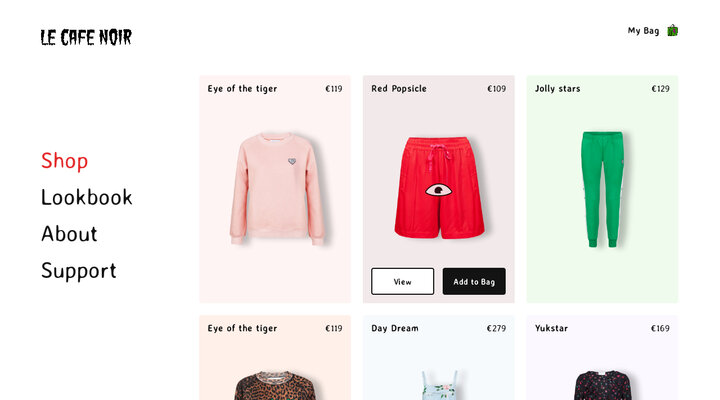Open the pink sweatshirt product image
The width and height of the screenshot is (720, 400).
[278, 188]
